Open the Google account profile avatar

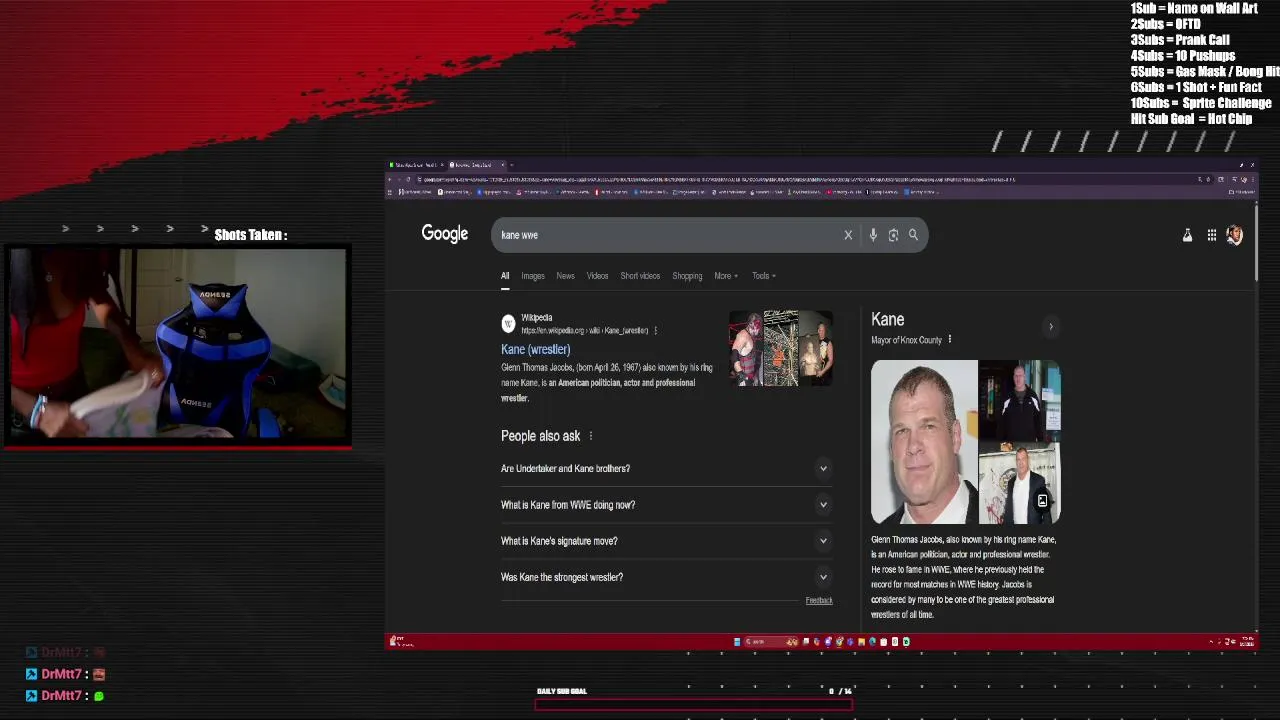click(1235, 235)
